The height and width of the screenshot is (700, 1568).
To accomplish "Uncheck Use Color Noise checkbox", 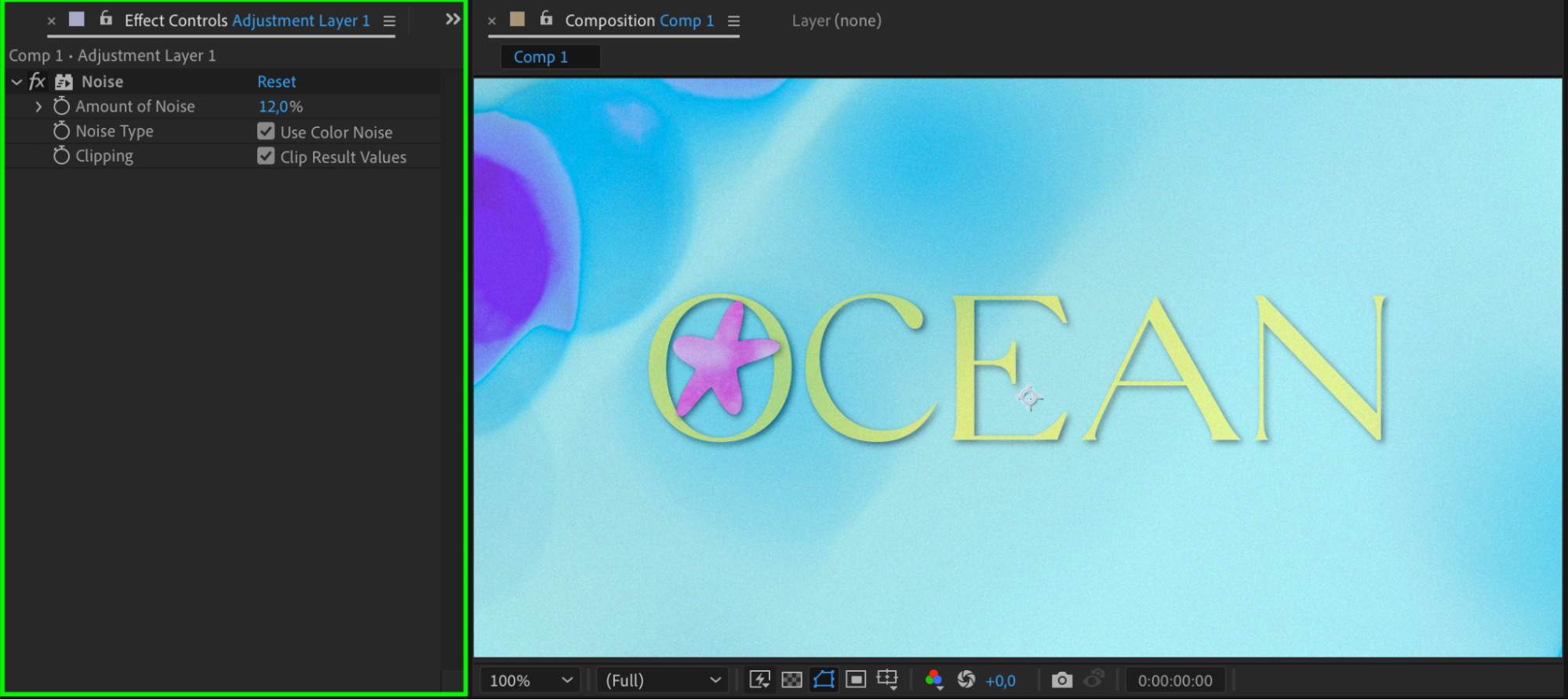I will (266, 132).
